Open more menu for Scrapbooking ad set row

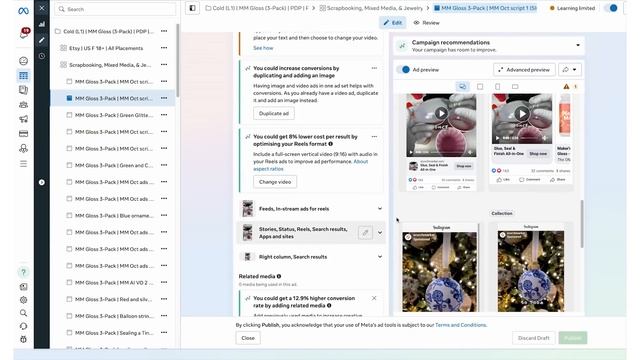click(164, 64)
